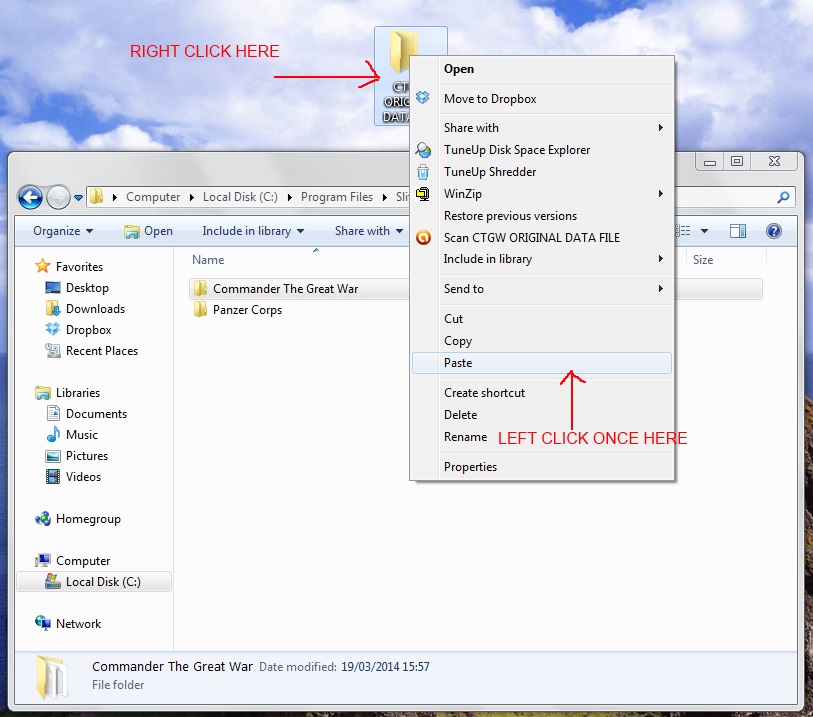The height and width of the screenshot is (717, 813).
Task: Click the Homegroup icon
Action: (43, 518)
